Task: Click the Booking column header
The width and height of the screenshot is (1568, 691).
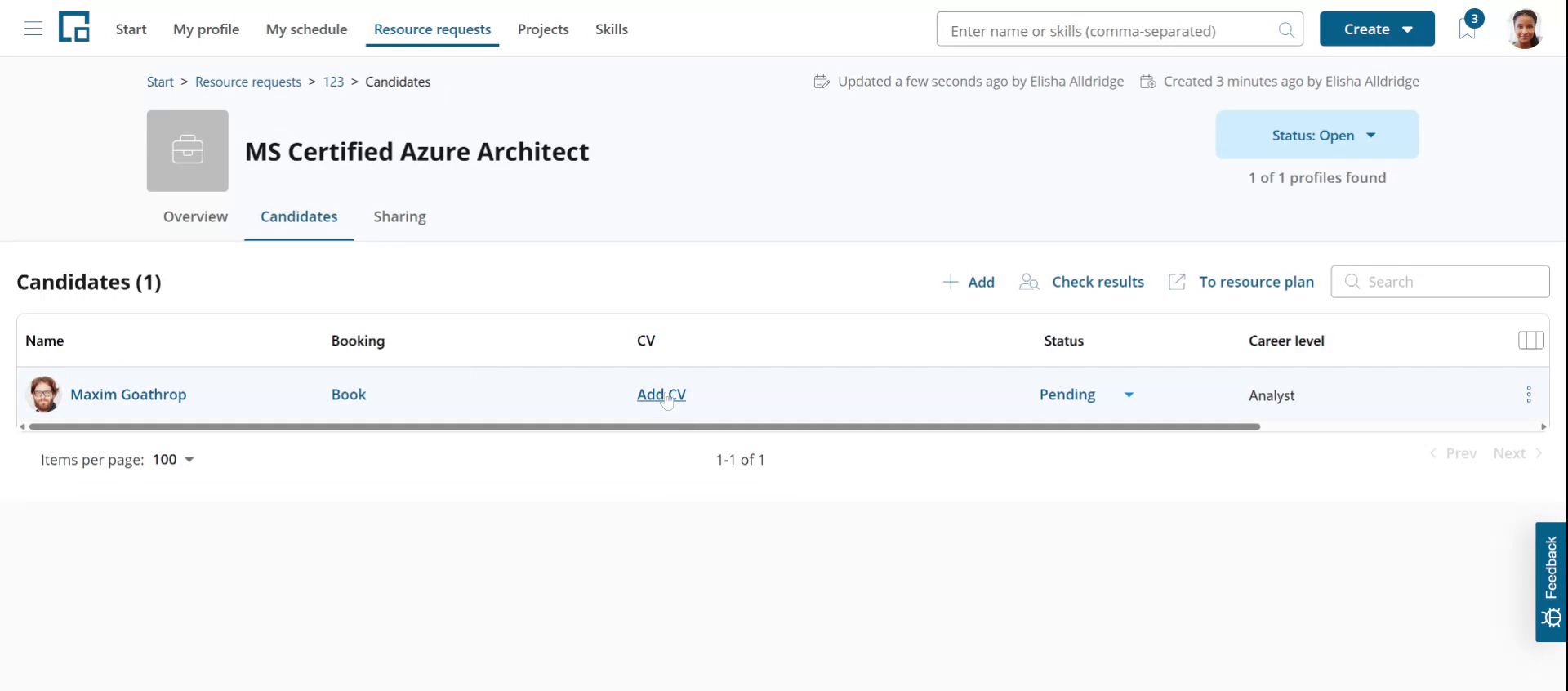Action: (x=358, y=341)
